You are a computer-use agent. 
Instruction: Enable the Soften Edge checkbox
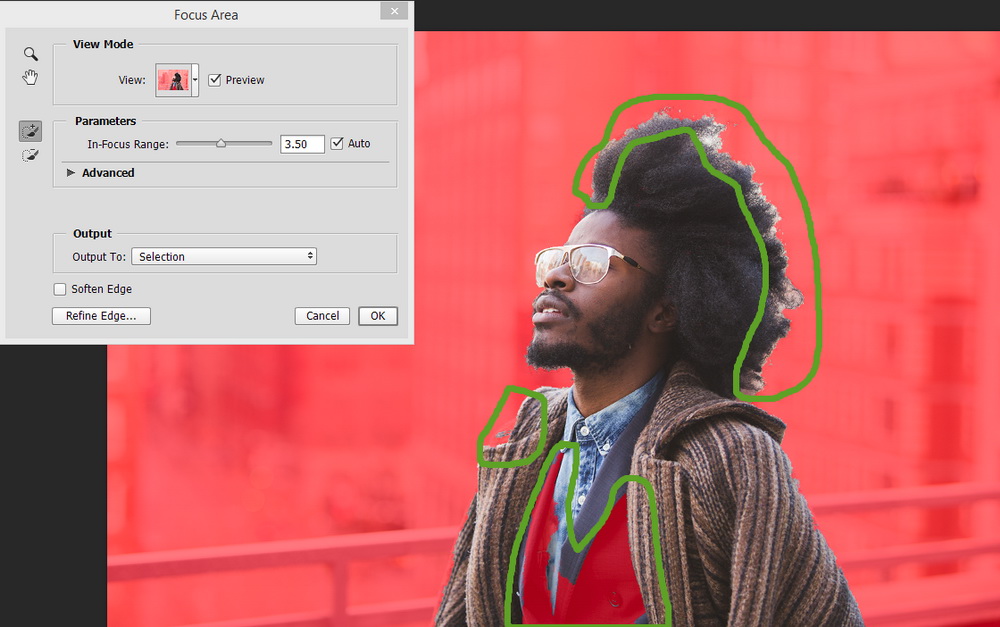tap(60, 289)
